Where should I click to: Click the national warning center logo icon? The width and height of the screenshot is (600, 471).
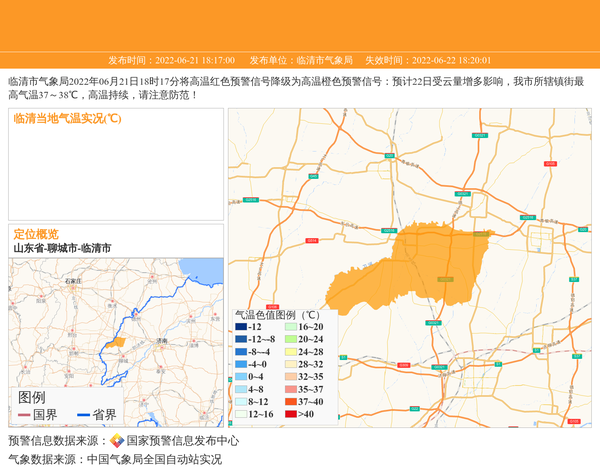coord(117,441)
